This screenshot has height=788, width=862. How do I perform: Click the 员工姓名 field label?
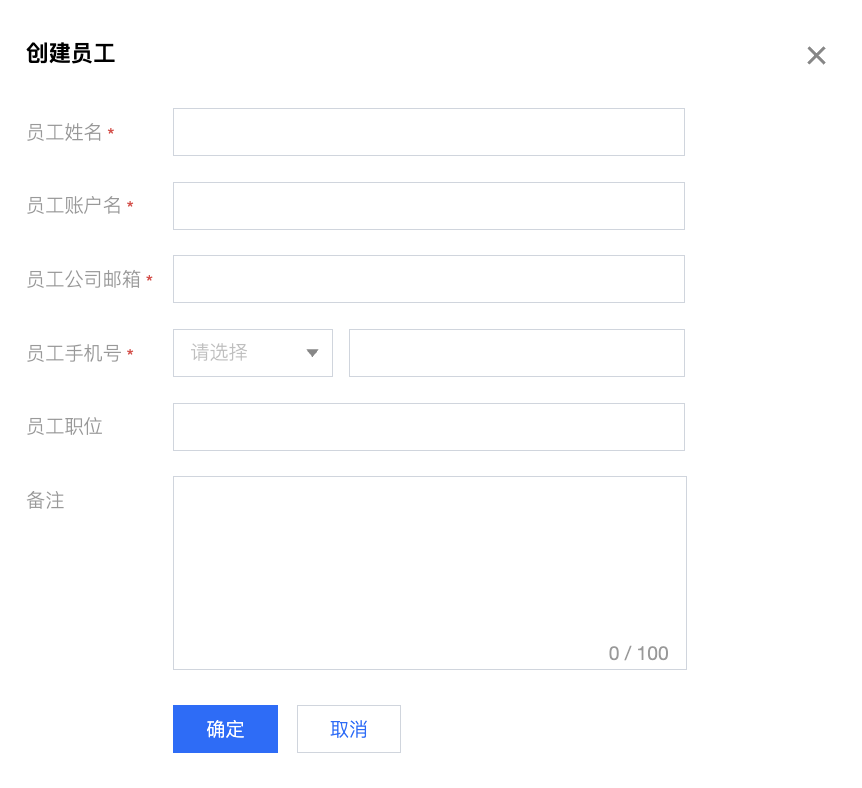pos(64,132)
